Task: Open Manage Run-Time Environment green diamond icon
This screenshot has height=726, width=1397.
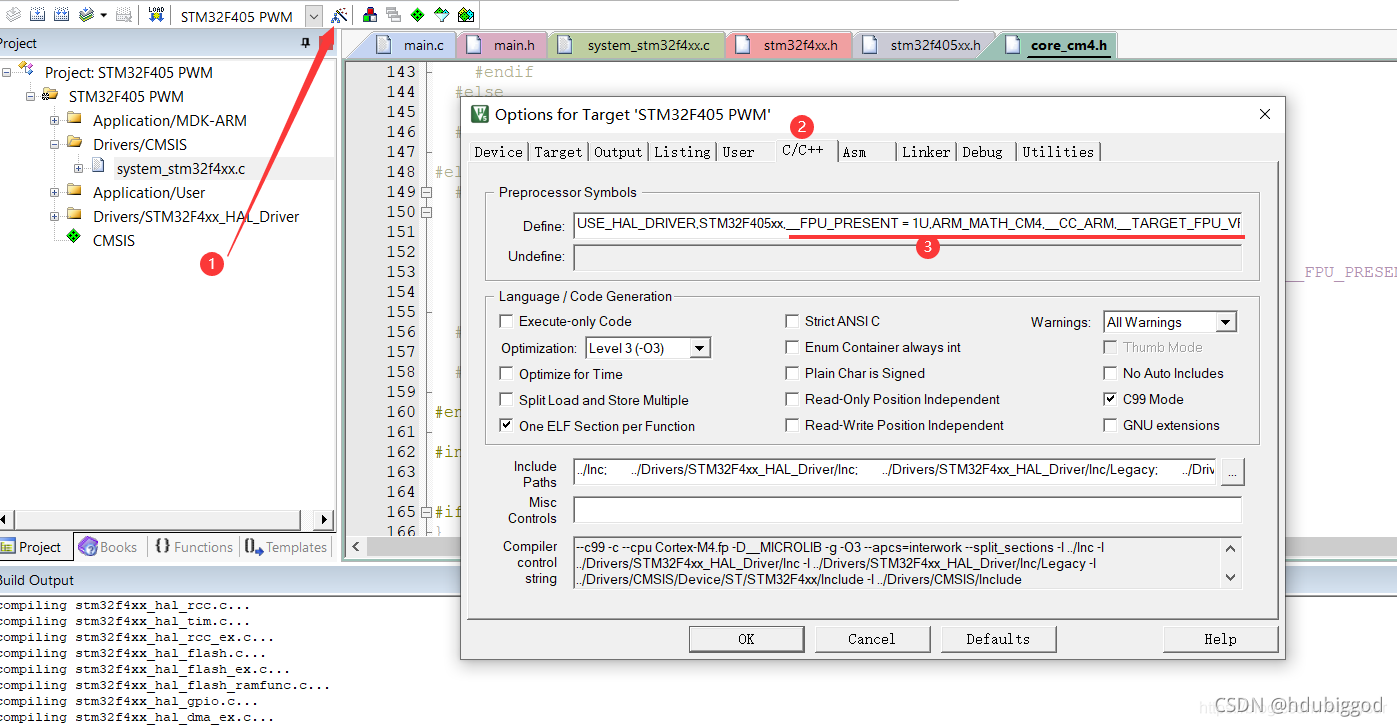Action: coord(417,15)
